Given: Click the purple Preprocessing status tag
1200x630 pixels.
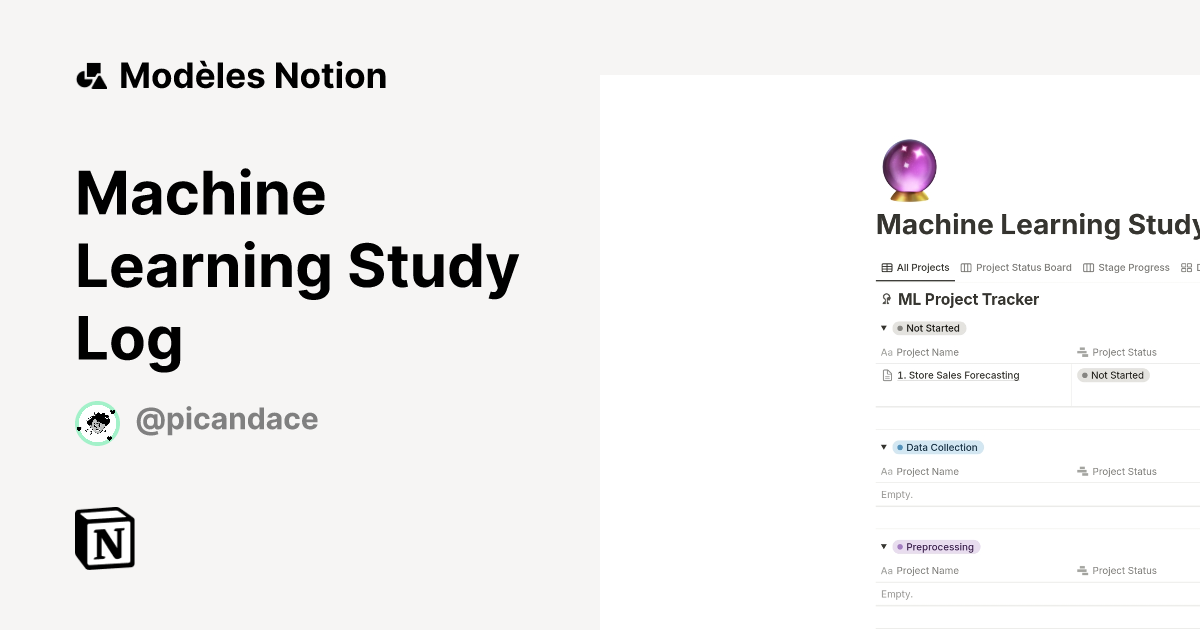Looking at the screenshot, I should 937,546.
